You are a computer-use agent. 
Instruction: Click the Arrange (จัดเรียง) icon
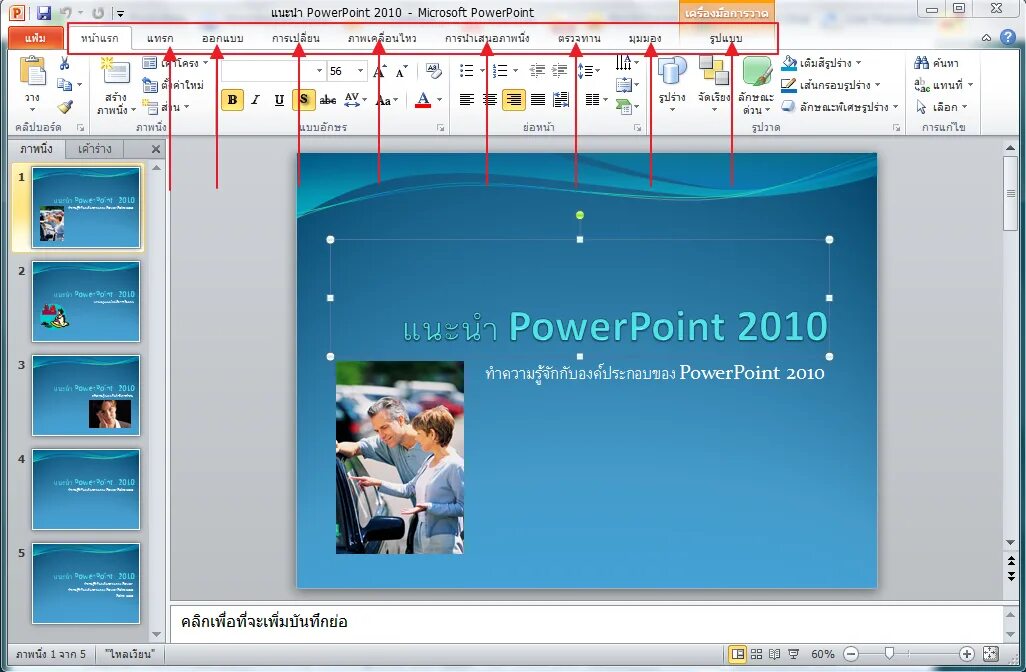[713, 71]
